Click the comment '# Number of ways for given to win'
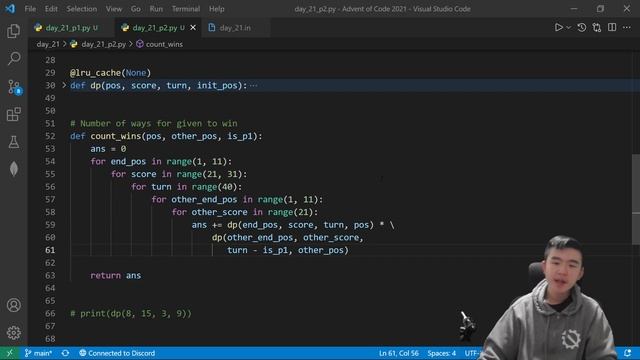This screenshot has height=360, width=640. [x=153, y=123]
